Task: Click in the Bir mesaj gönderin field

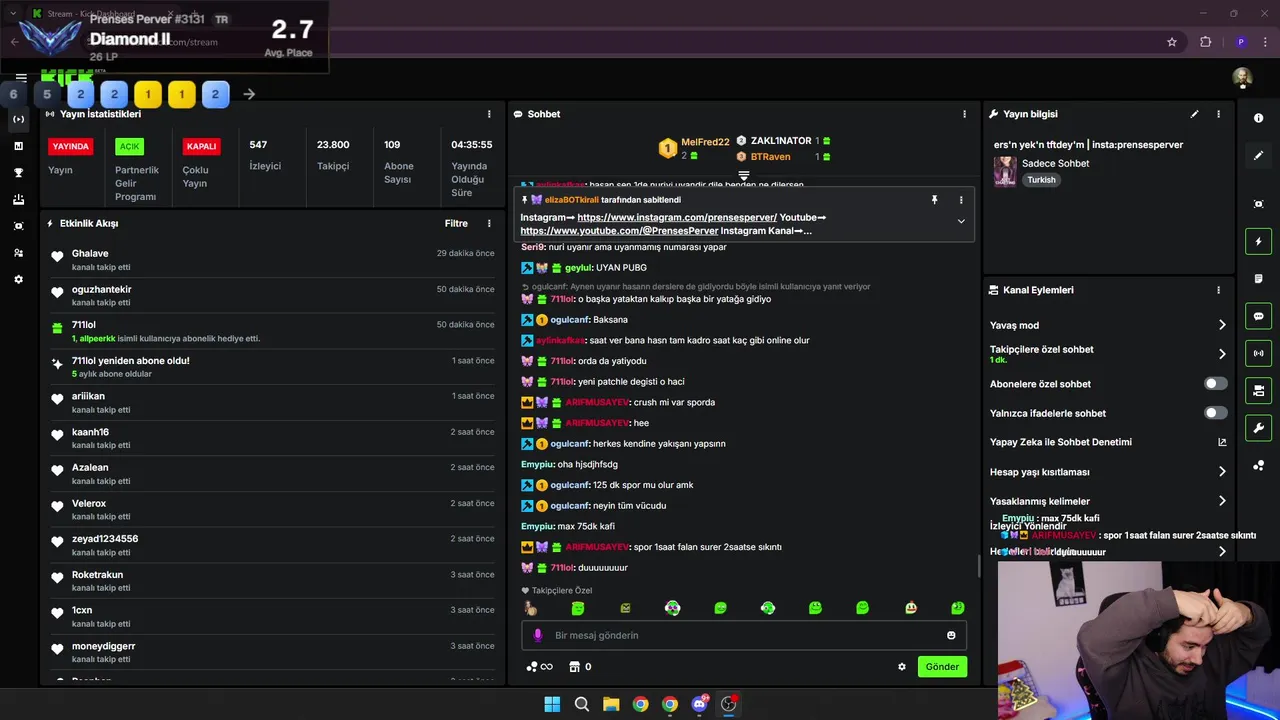Action: click(744, 635)
